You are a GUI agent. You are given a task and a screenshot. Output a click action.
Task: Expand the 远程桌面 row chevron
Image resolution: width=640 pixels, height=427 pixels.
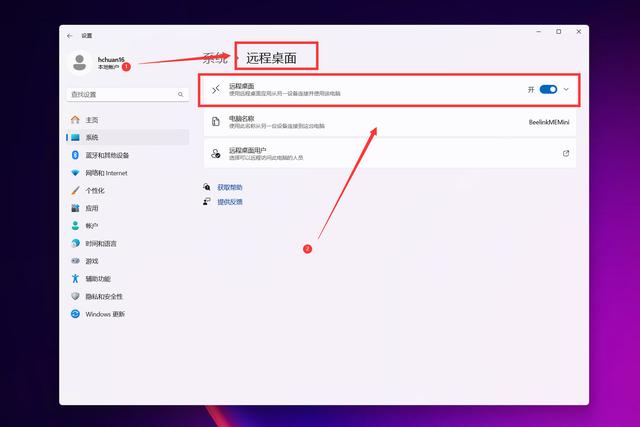tap(566, 89)
